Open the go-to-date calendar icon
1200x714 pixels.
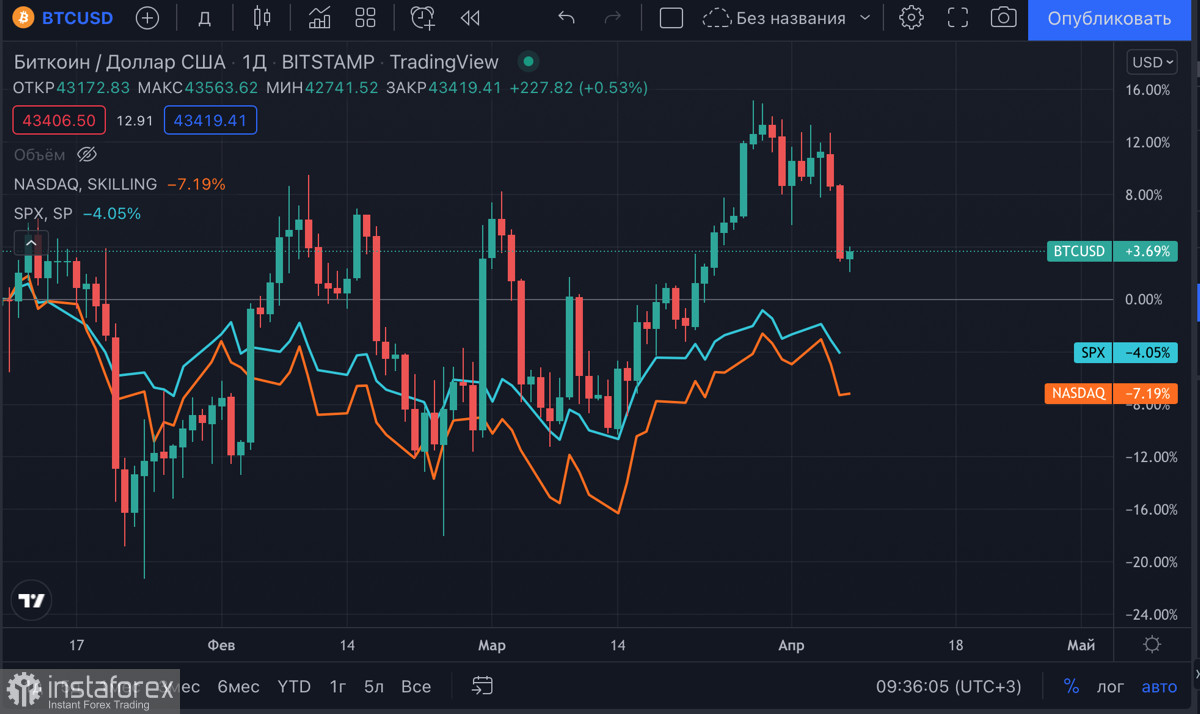[483, 686]
